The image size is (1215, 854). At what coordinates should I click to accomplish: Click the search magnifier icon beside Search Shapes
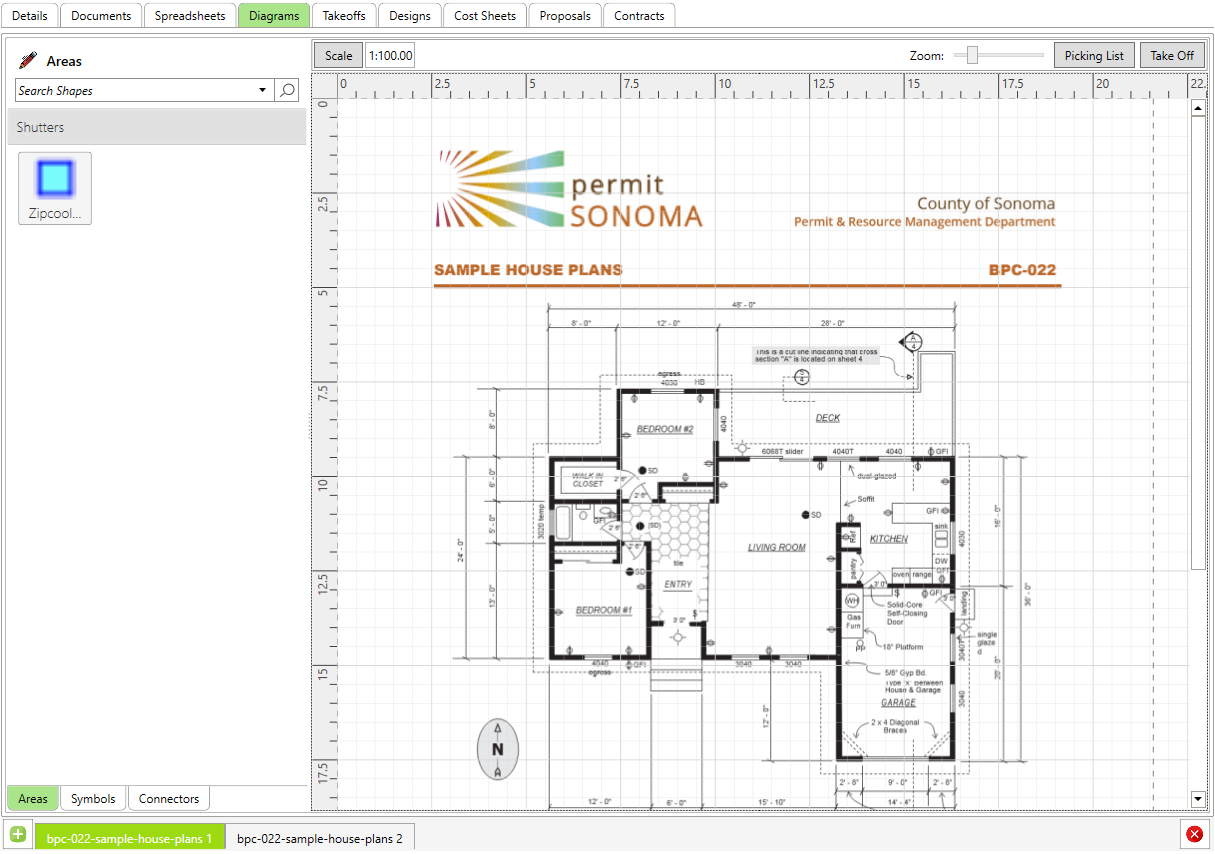point(287,90)
